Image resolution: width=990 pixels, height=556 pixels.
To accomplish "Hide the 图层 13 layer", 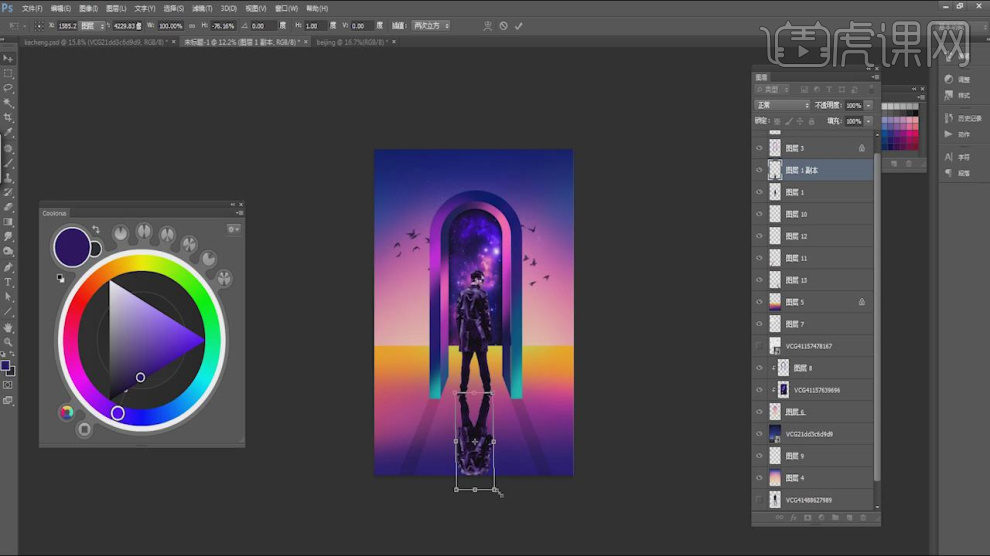I will pyautogui.click(x=759, y=280).
